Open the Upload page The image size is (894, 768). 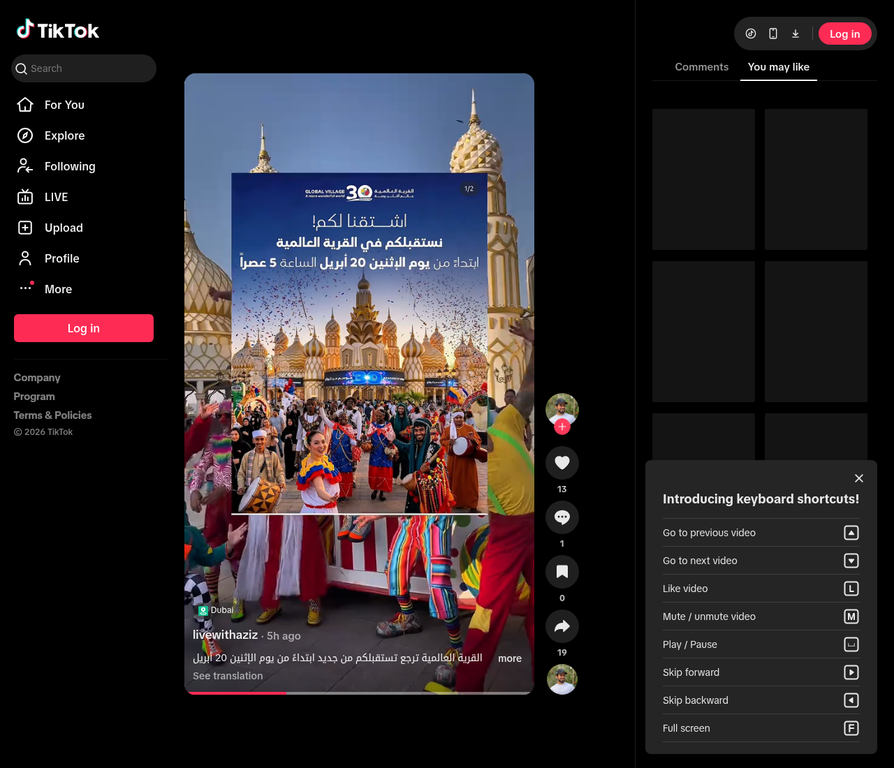point(62,227)
